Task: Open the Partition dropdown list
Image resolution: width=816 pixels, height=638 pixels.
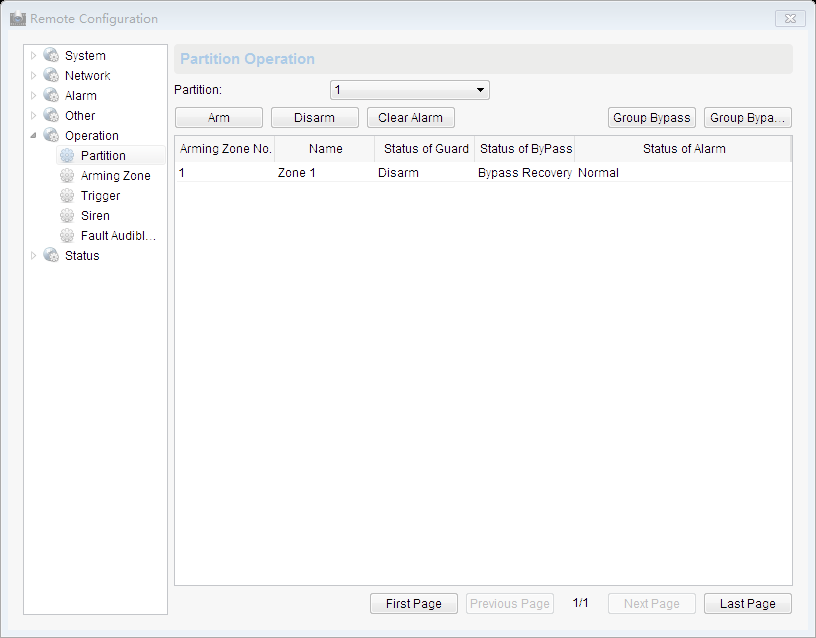Action: pyautogui.click(x=410, y=90)
